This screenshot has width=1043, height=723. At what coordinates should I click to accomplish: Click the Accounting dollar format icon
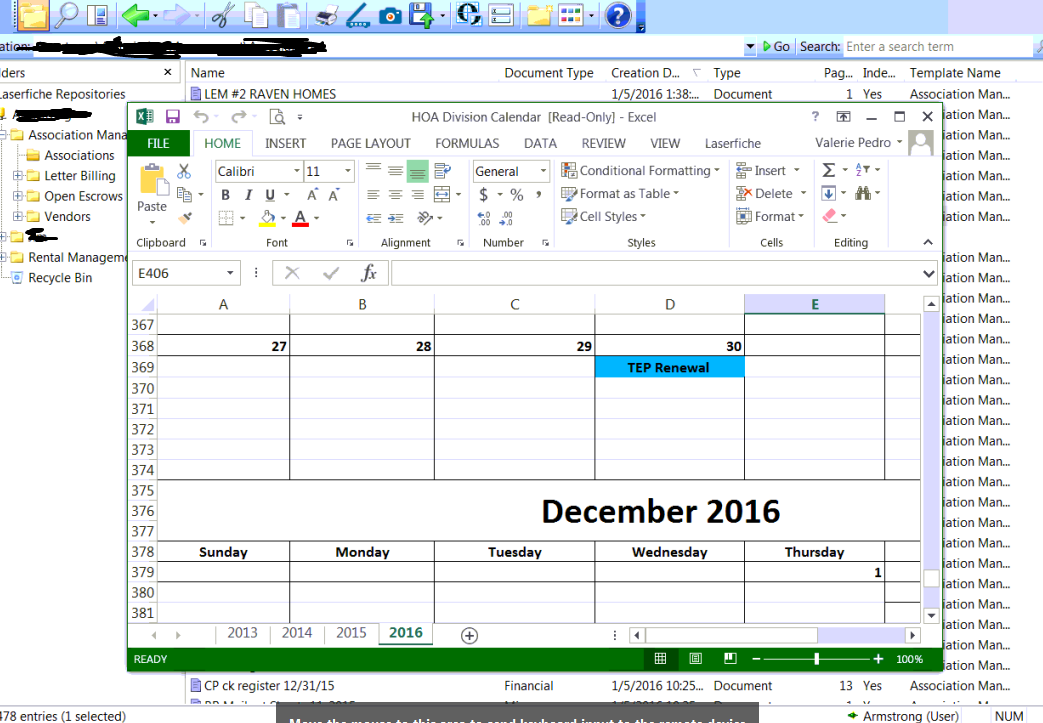click(x=484, y=195)
